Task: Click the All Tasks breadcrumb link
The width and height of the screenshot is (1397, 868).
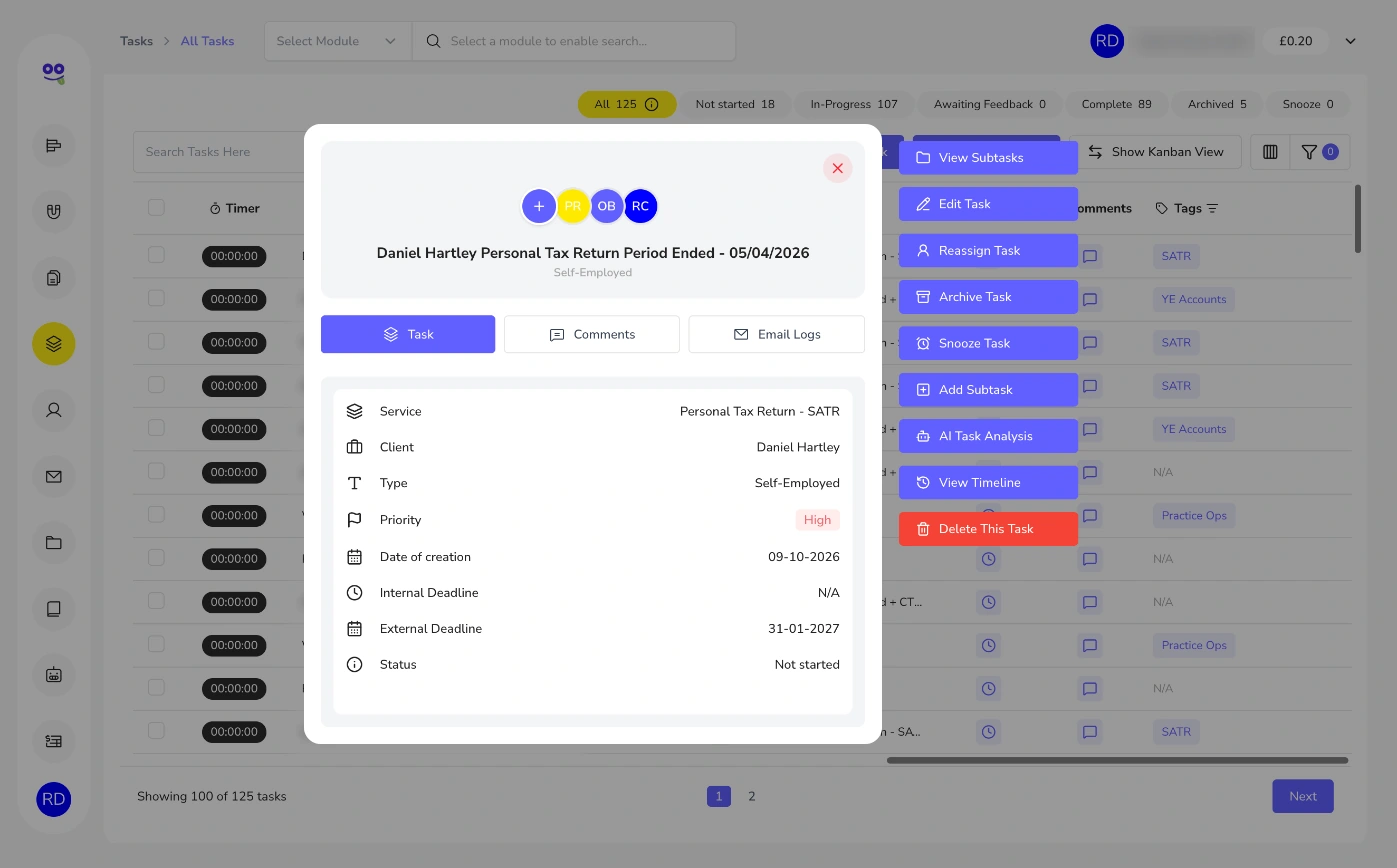Action: [207, 41]
